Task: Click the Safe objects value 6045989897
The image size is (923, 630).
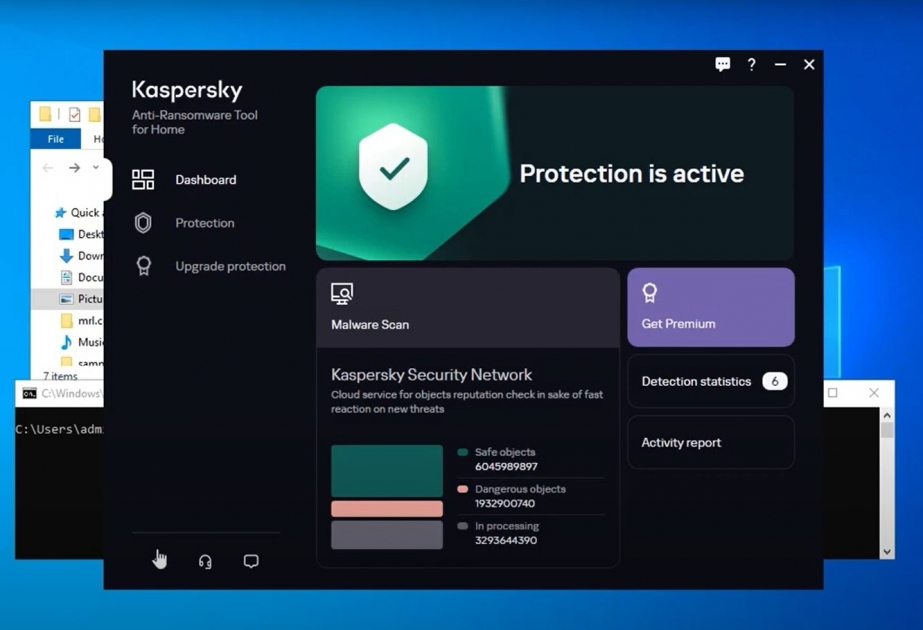Action: (x=506, y=466)
